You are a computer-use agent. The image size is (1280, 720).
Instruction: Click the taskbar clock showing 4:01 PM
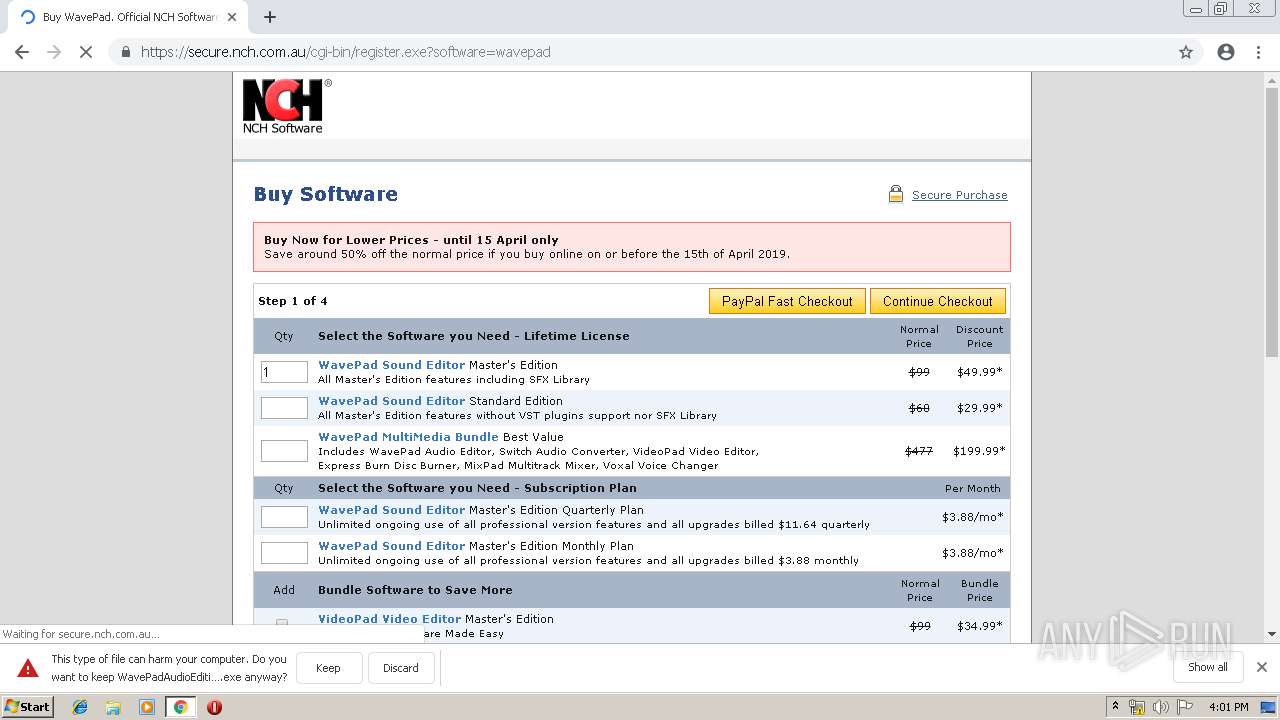pyautogui.click(x=1228, y=707)
